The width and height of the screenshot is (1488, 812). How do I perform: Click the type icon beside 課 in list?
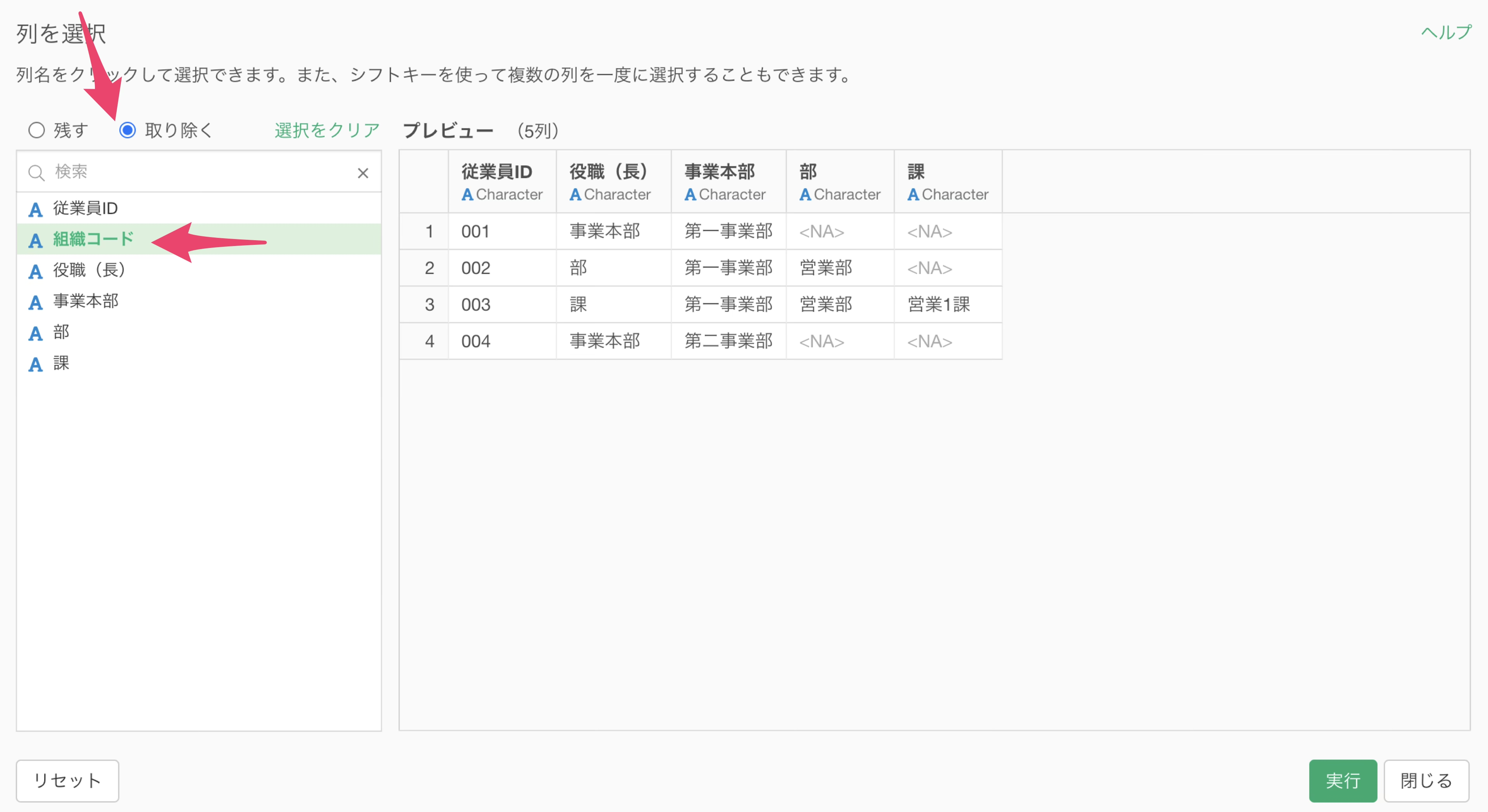coord(36,365)
